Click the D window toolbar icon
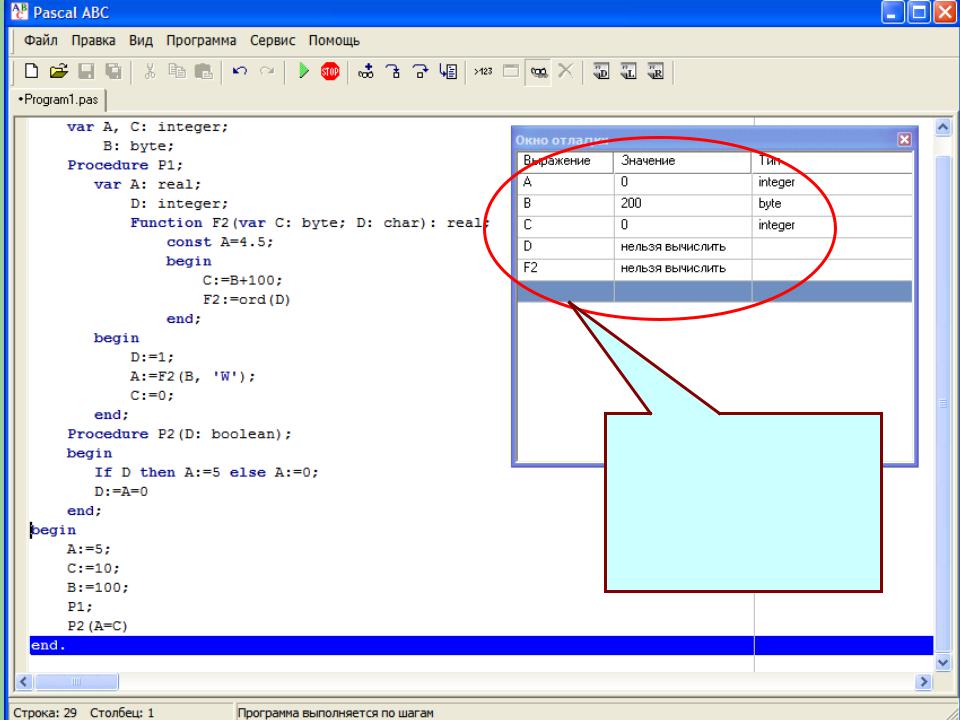 pyautogui.click(x=602, y=72)
